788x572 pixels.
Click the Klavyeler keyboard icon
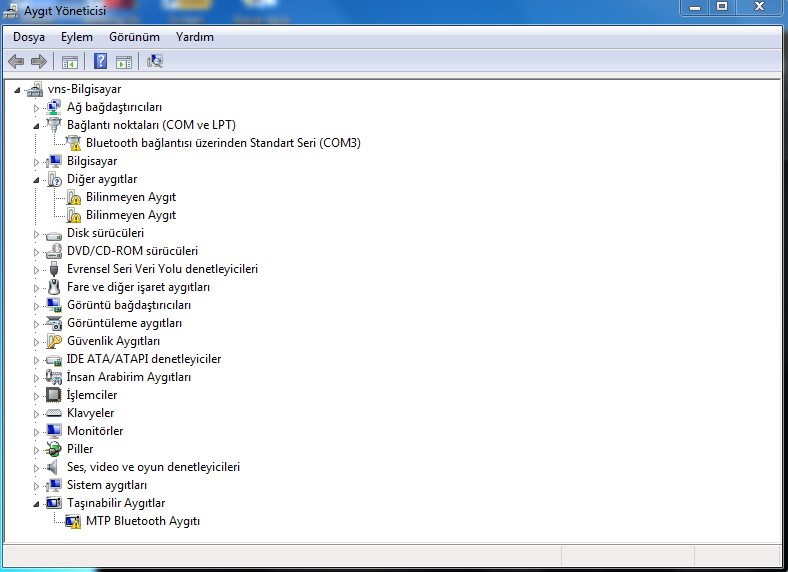(x=53, y=413)
